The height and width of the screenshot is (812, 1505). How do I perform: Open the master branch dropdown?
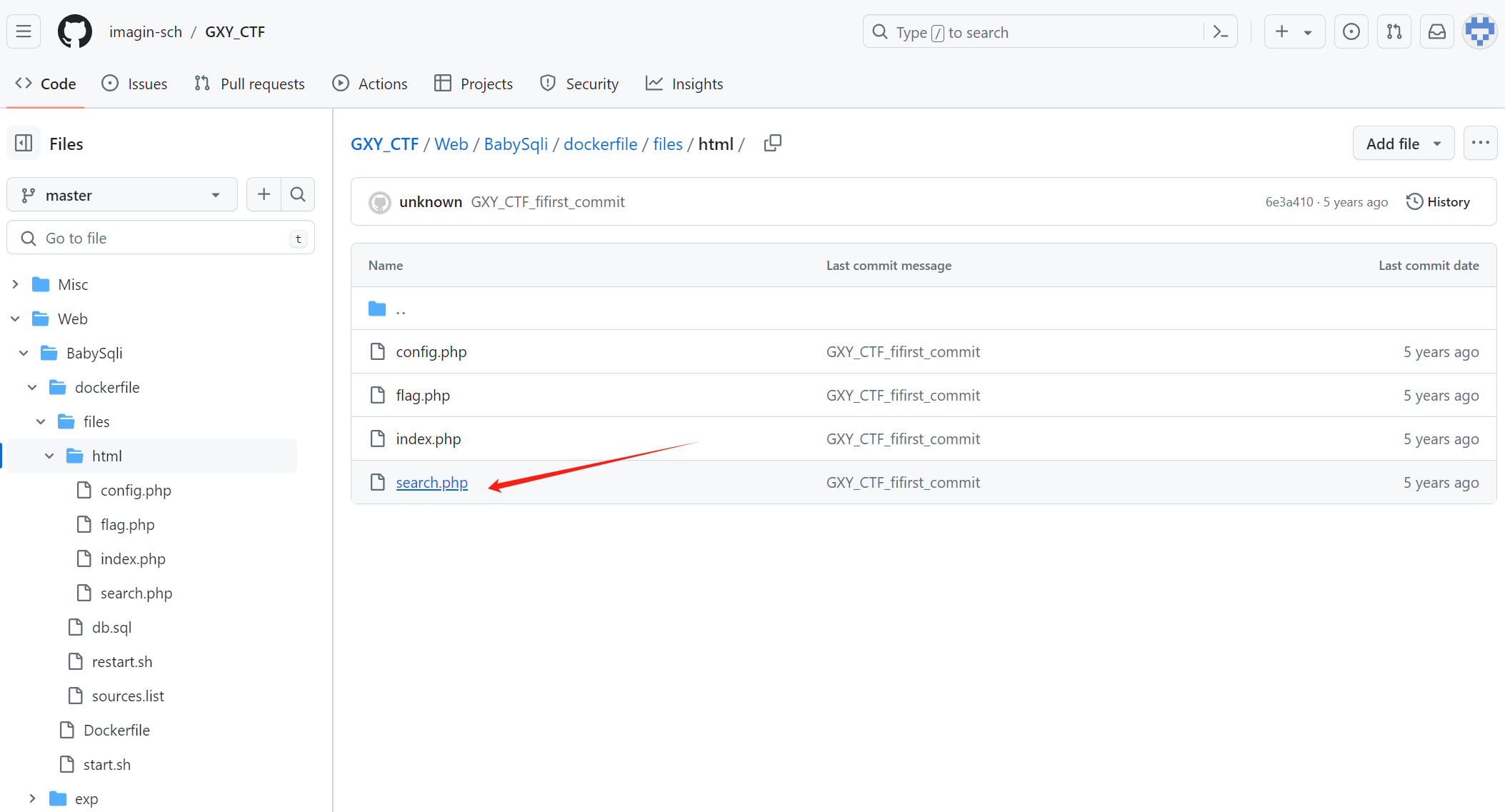pos(121,195)
